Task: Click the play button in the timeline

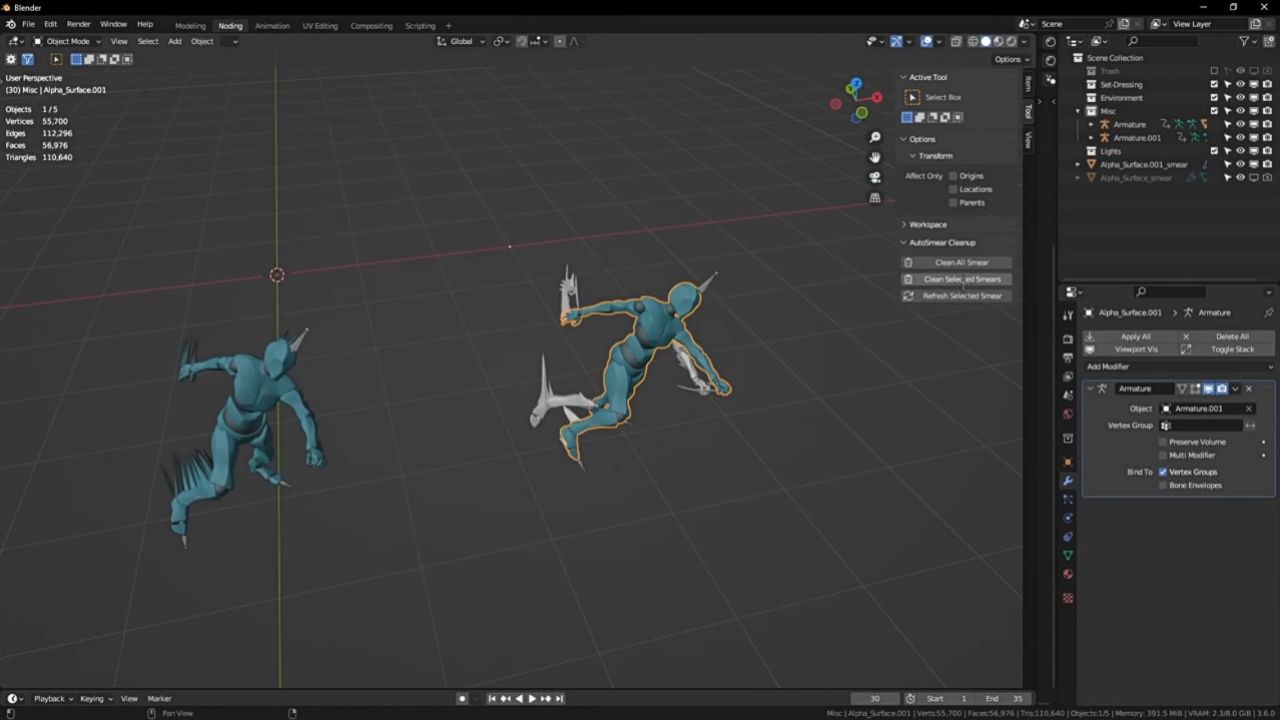Action: pyautogui.click(x=531, y=698)
